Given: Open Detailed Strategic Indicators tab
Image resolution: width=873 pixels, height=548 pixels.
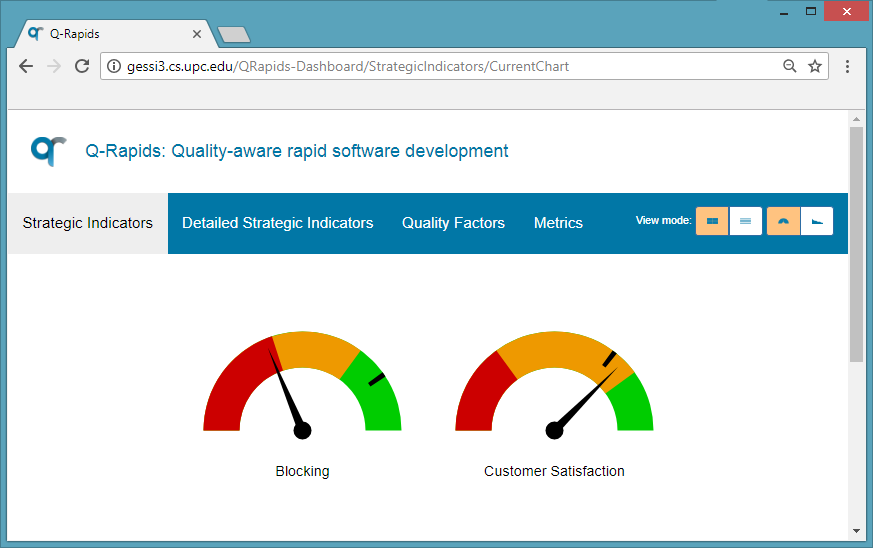Looking at the screenshot, I should pos(277,223).
